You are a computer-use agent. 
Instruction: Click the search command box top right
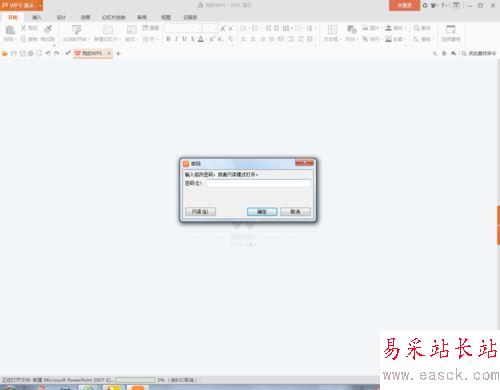coord(479,53)
